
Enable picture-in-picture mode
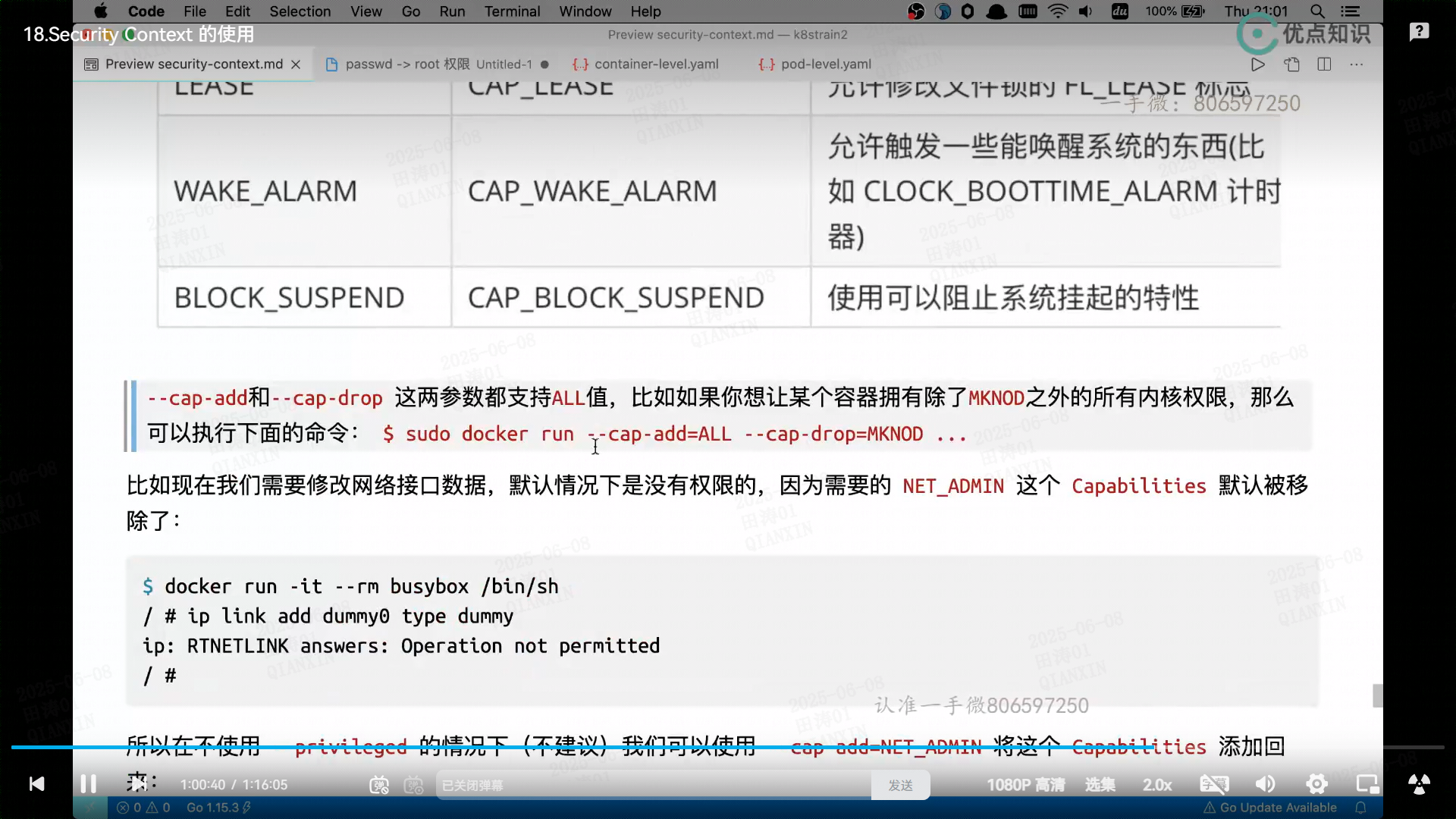[x=1367, y=785]
